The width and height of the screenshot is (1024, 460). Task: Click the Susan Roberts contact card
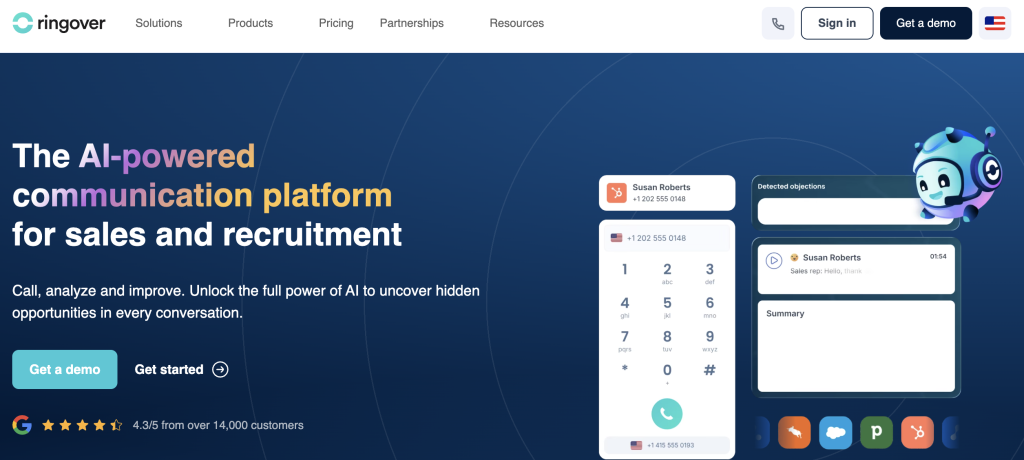point(667,193)
